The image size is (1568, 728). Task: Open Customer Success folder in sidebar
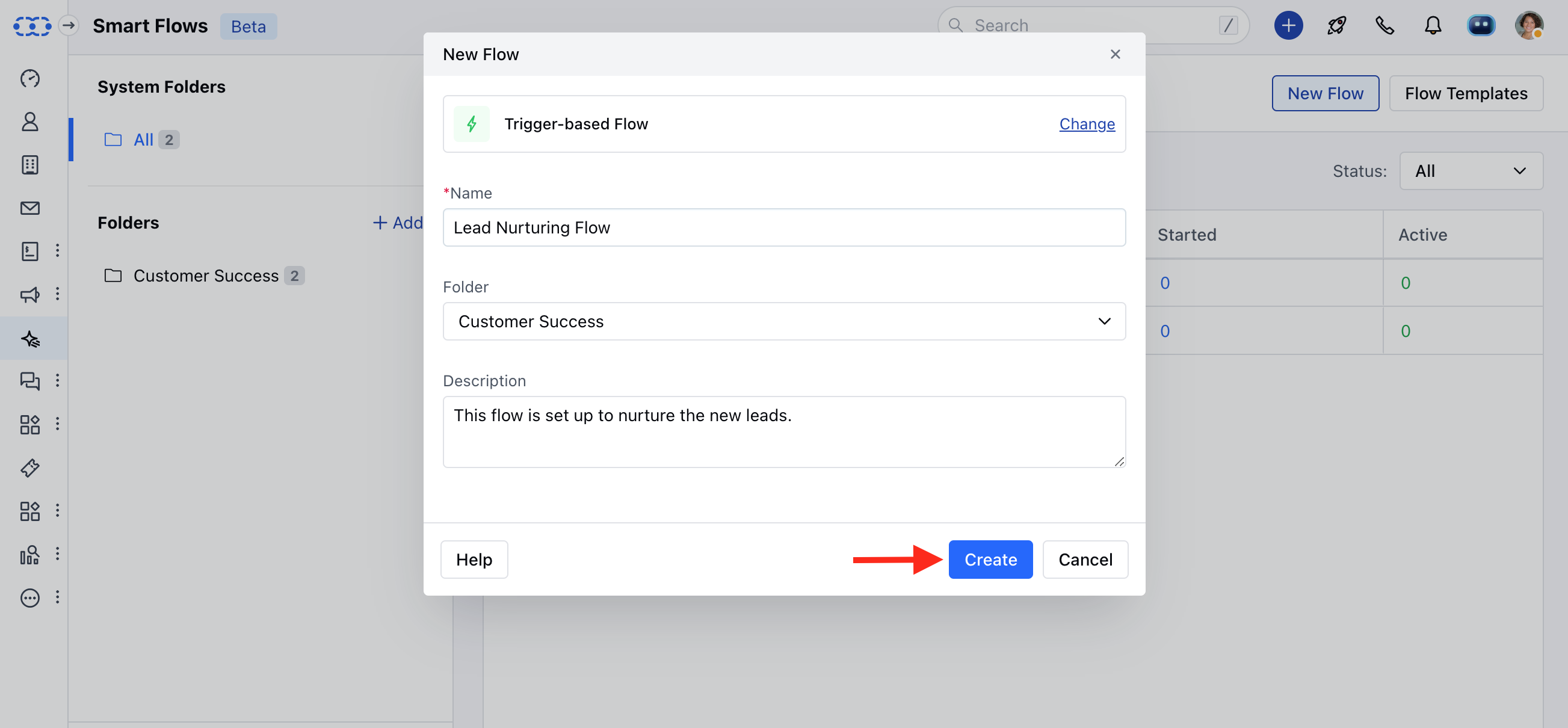[x=205, y=276]
